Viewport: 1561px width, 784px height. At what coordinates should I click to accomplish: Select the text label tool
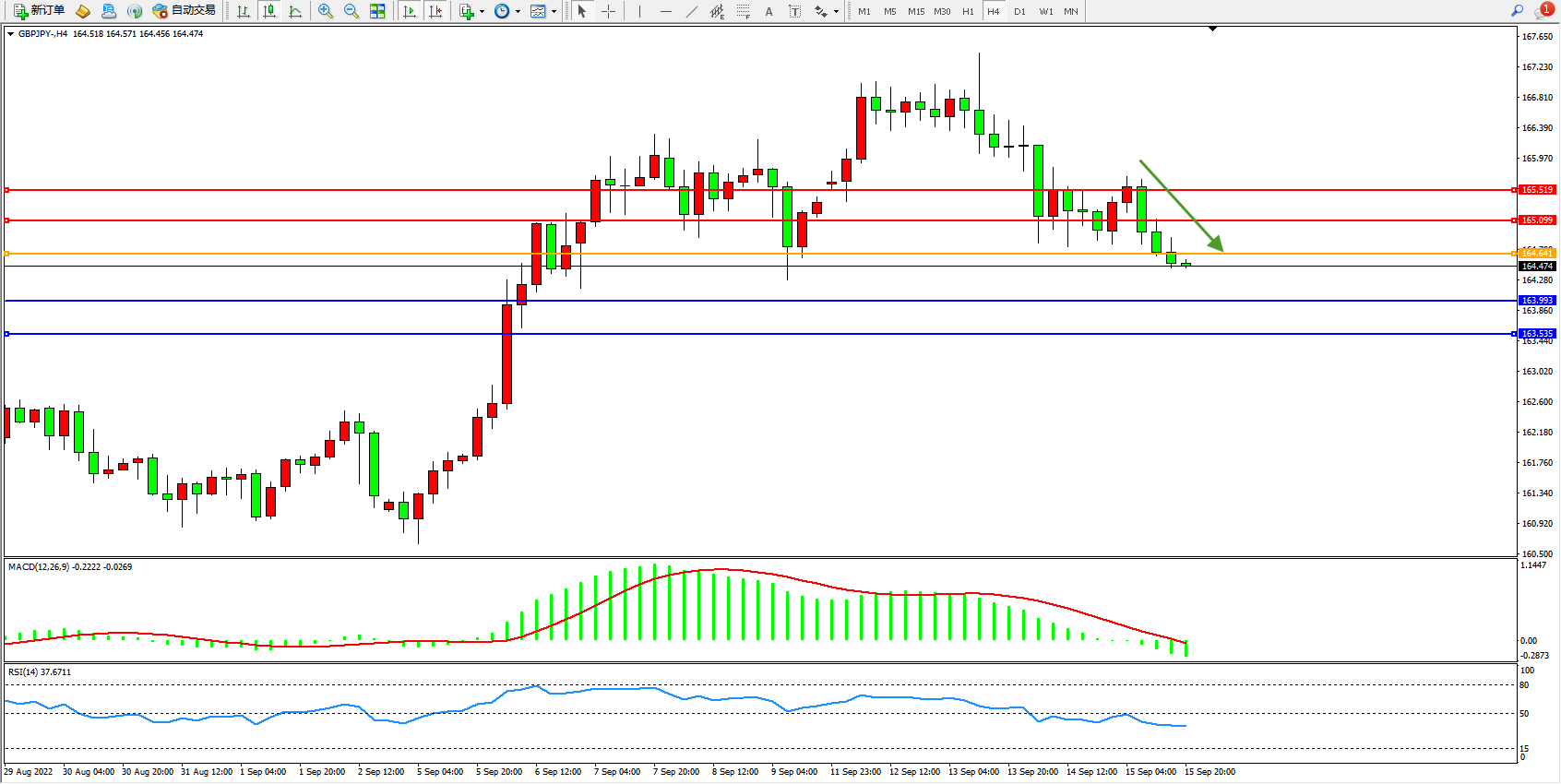794,11
